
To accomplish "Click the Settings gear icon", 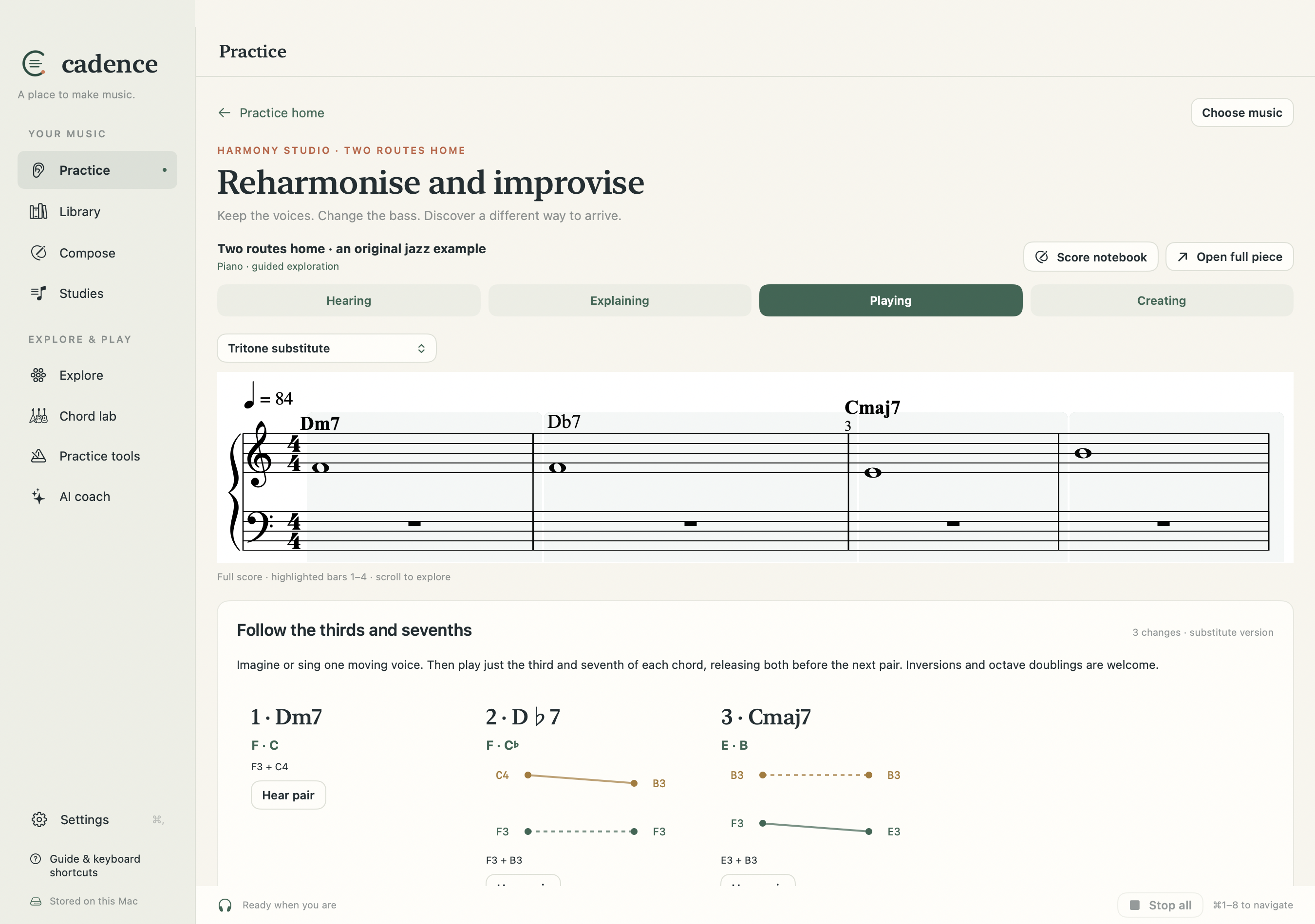I will (39, 819).
